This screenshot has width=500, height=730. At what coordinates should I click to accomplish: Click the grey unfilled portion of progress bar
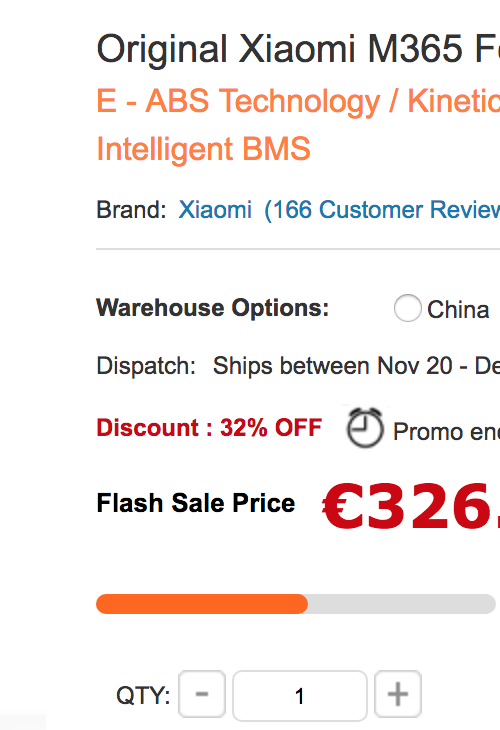[x=401, y=604]
